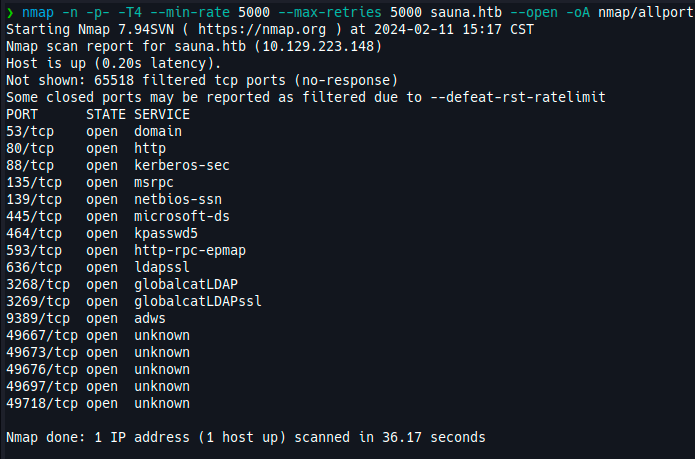Click the sauna.htb hostname in command
This screenshot has width=695, height=459.
tap(466, 12)
